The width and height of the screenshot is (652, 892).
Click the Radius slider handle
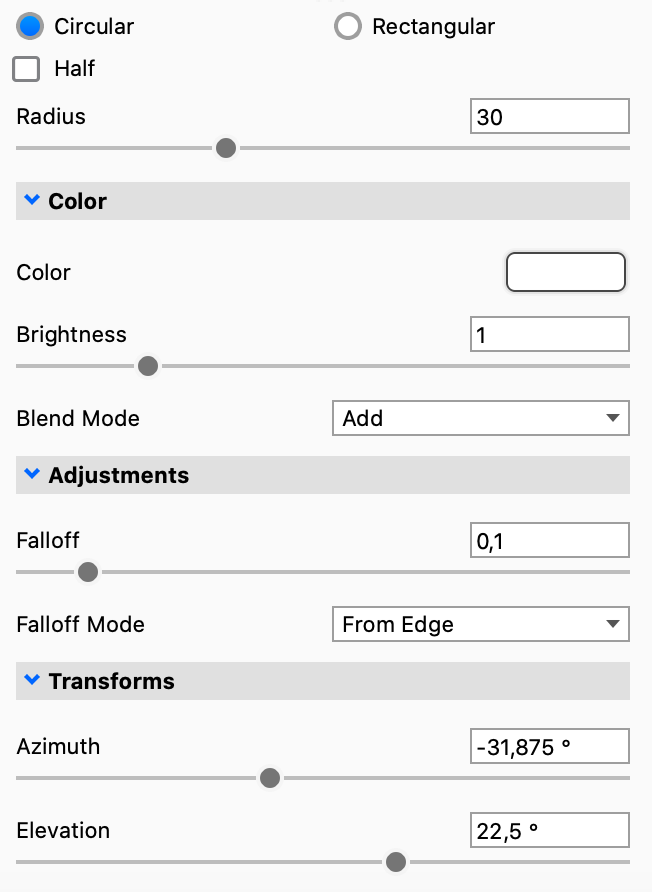(x=226, y=148)
